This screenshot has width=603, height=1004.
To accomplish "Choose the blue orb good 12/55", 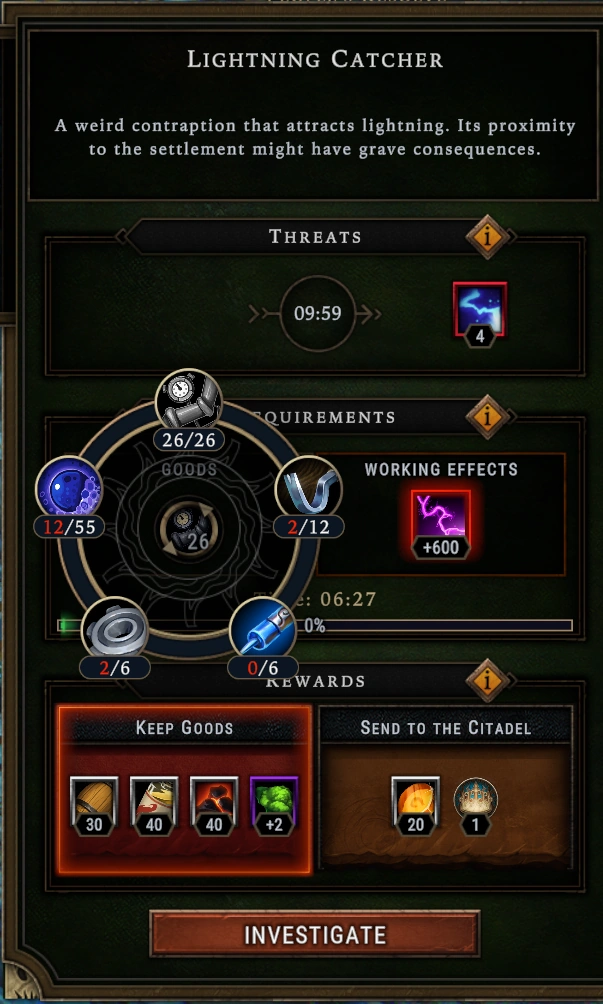I will click(69, 498).
